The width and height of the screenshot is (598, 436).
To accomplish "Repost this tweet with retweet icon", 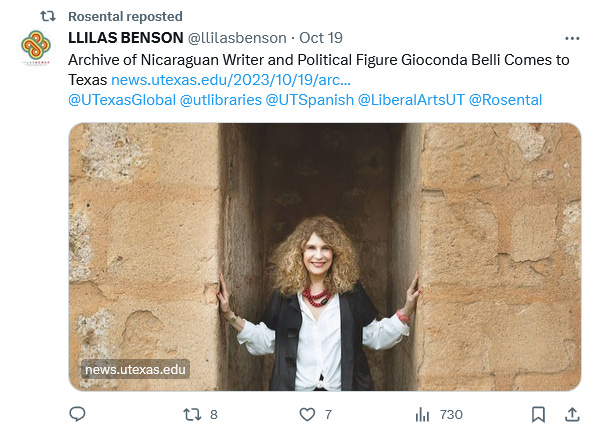I will click(192, 414).
